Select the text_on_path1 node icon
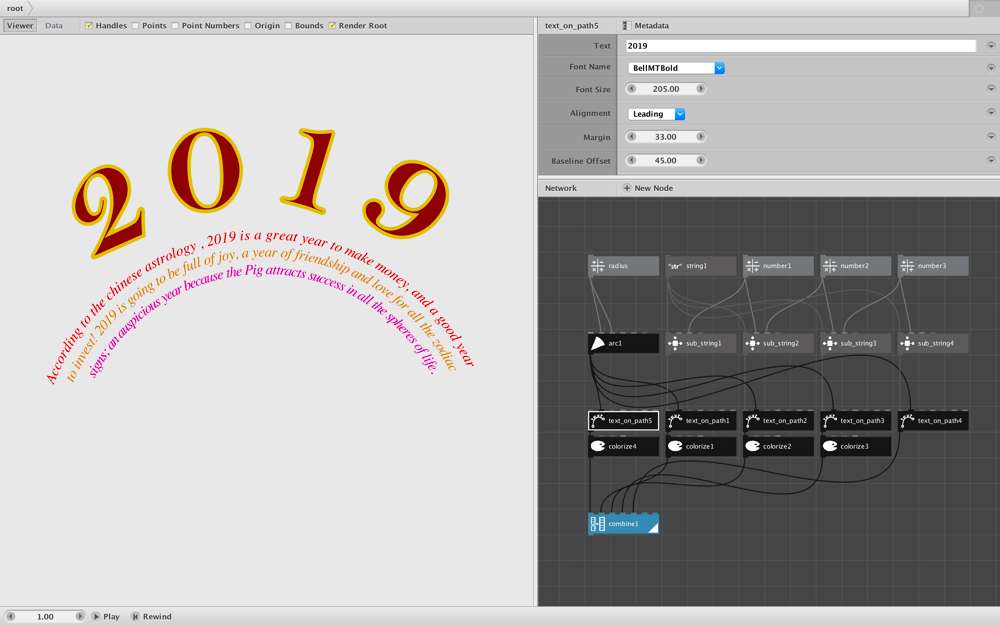Screen dimensions: 1000x625 [675, 420]
